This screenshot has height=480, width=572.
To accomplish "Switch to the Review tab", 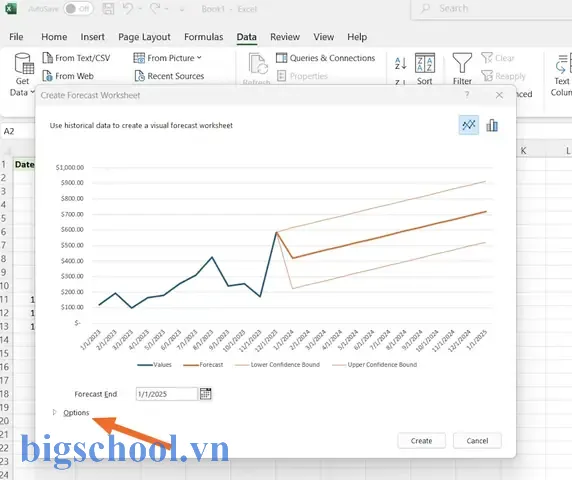I will [285, 37].
